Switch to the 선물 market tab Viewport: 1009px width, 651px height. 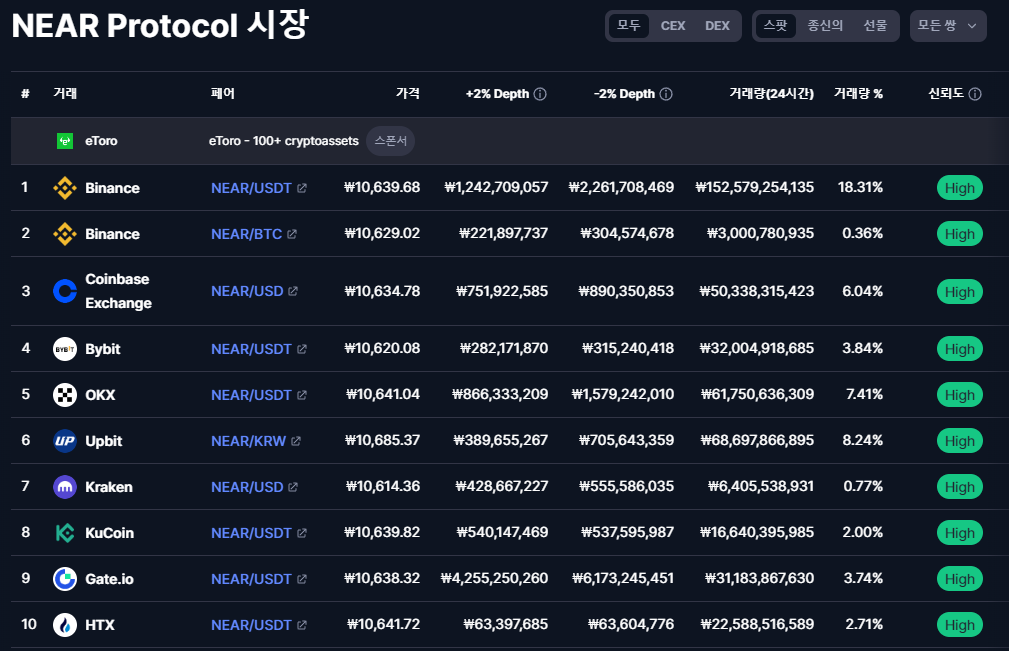click(x=875, y=26)
